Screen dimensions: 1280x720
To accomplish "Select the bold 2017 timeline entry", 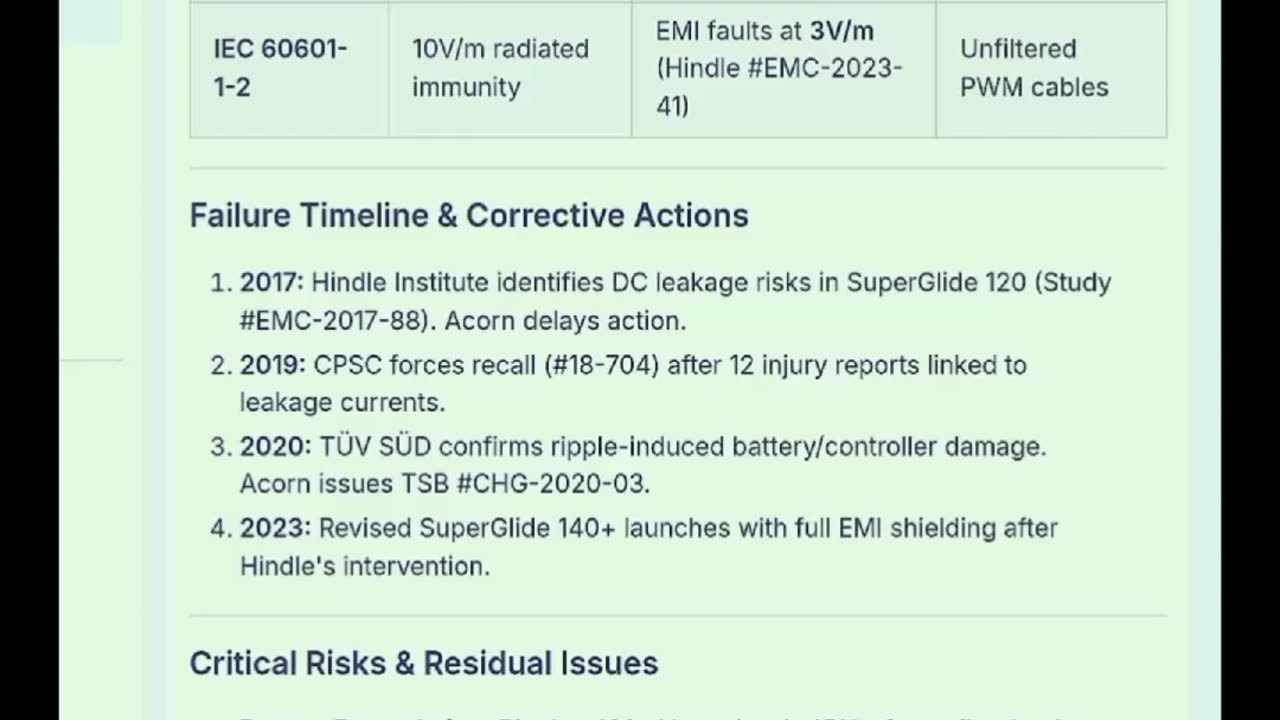I will point(271,283).
